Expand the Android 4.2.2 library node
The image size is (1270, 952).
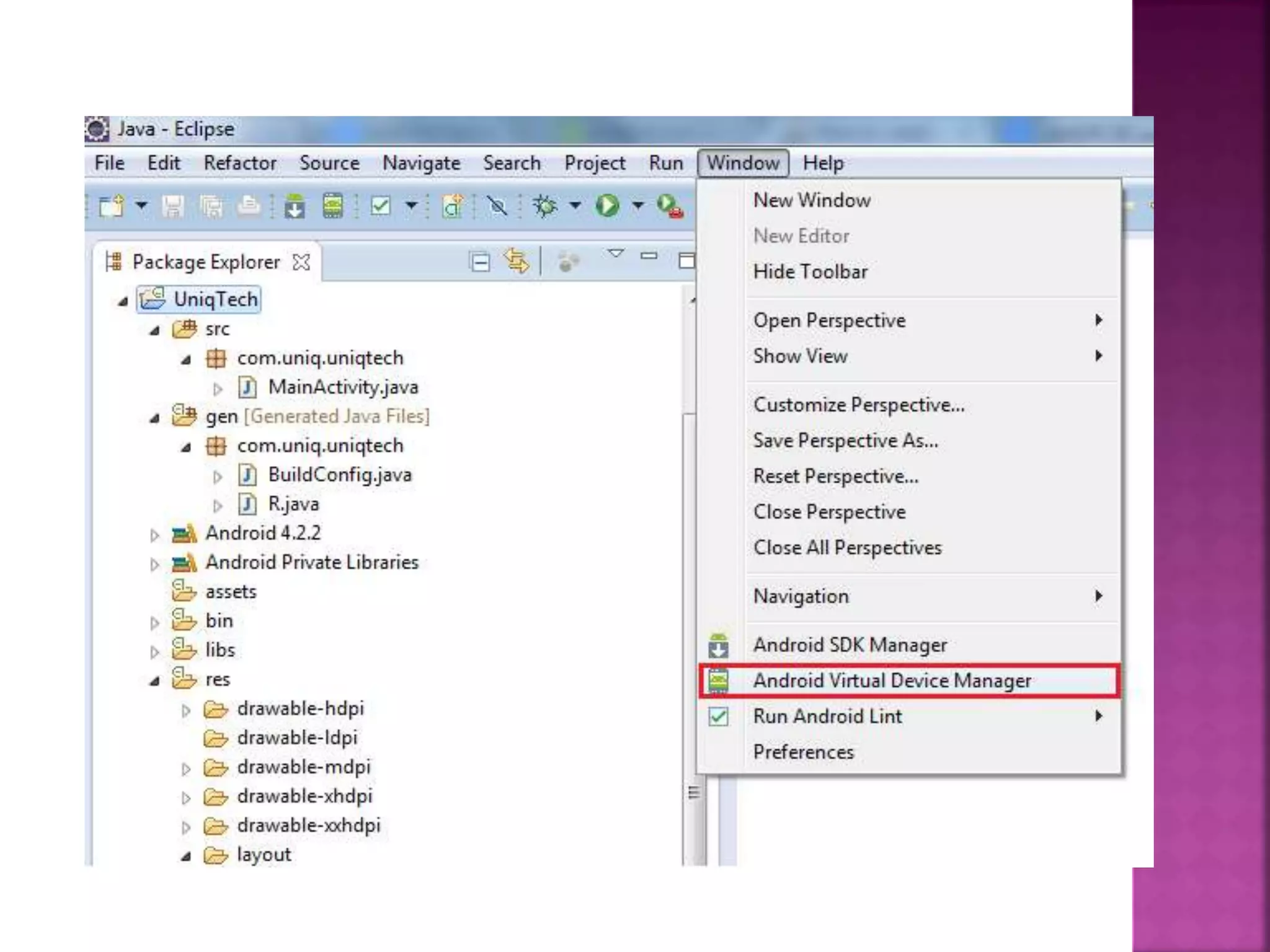154,535
